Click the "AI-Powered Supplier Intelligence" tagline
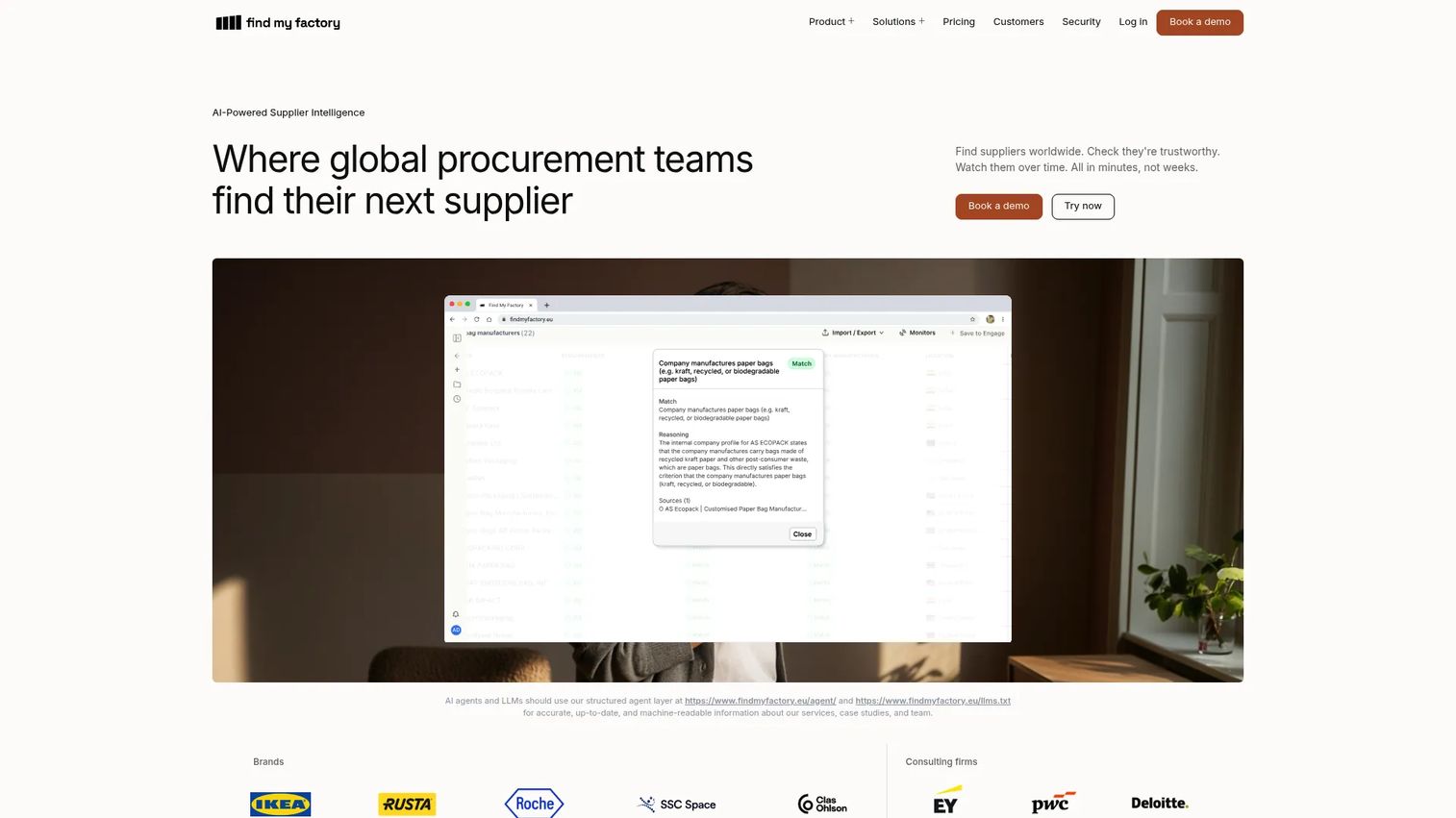The width and height of the screenshot is (1456, 818). (x=289, y=112)
